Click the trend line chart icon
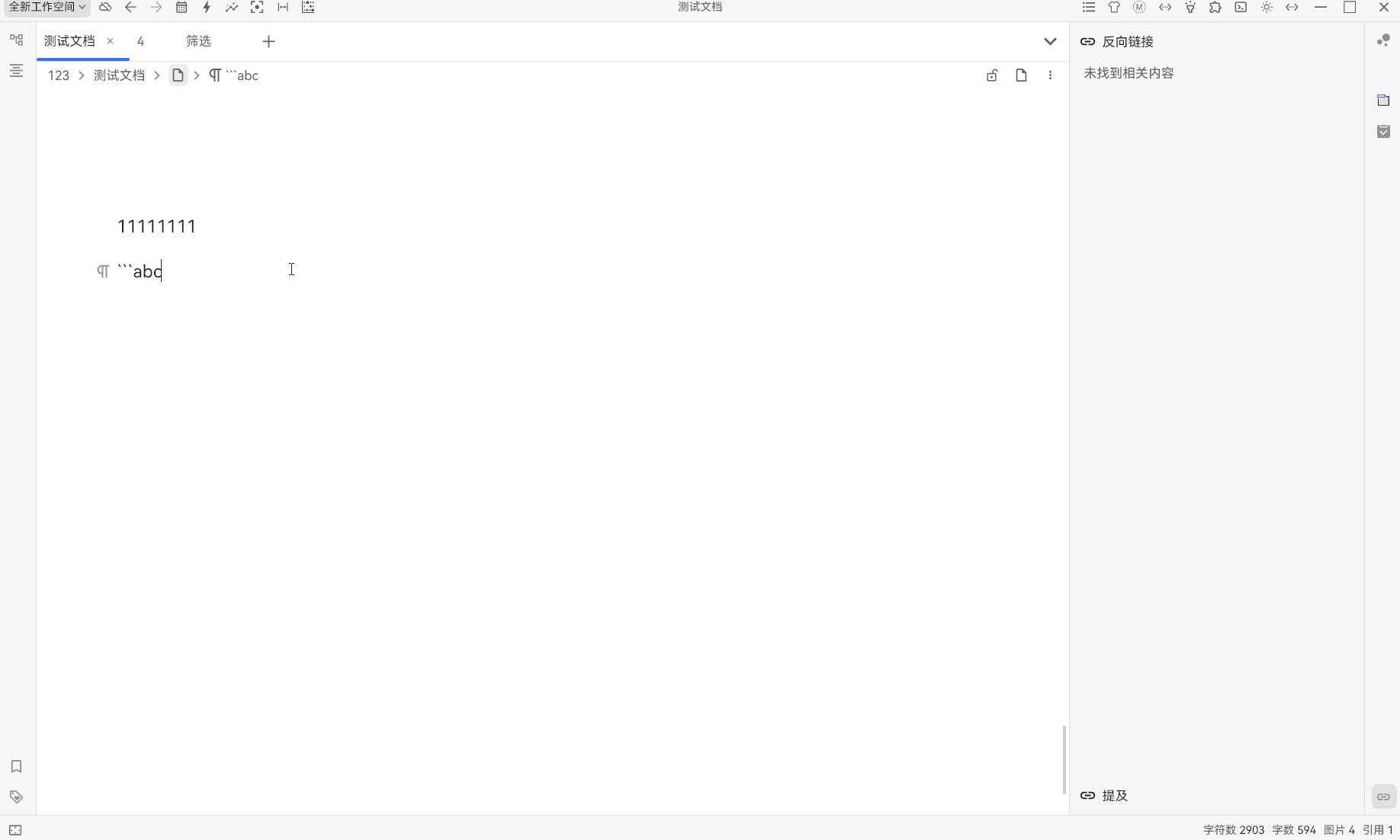1400x840 pixels. [x=232, y=8]
